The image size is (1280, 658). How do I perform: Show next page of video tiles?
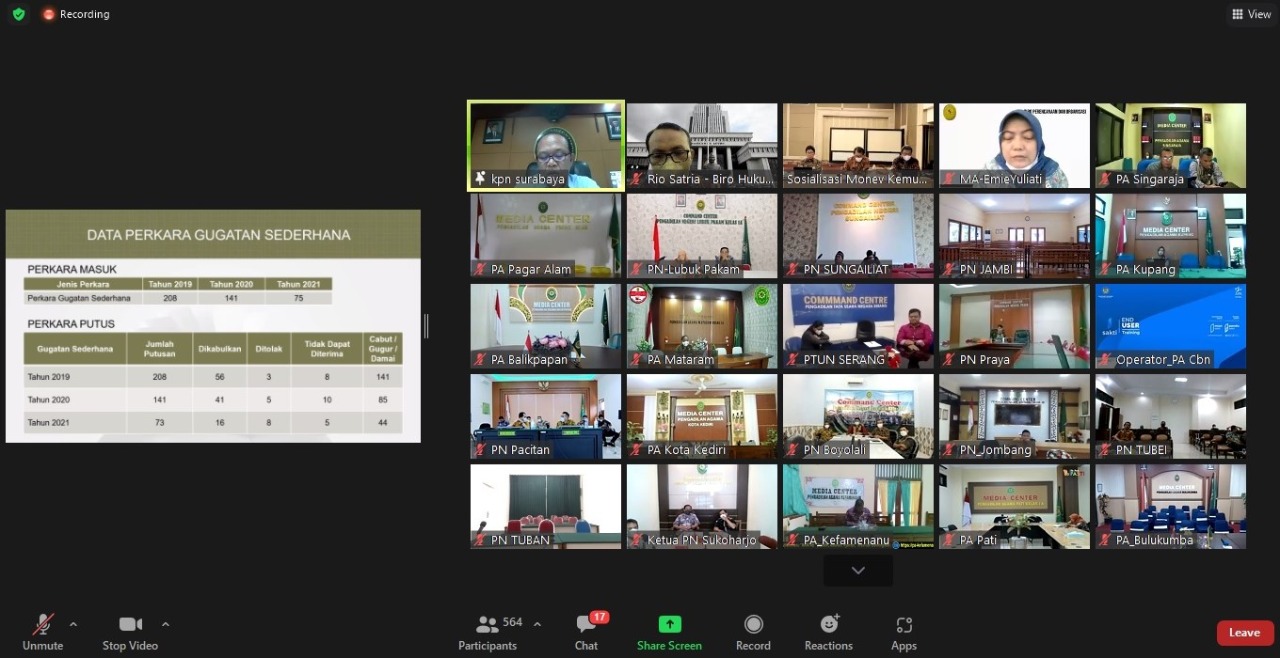858,570
